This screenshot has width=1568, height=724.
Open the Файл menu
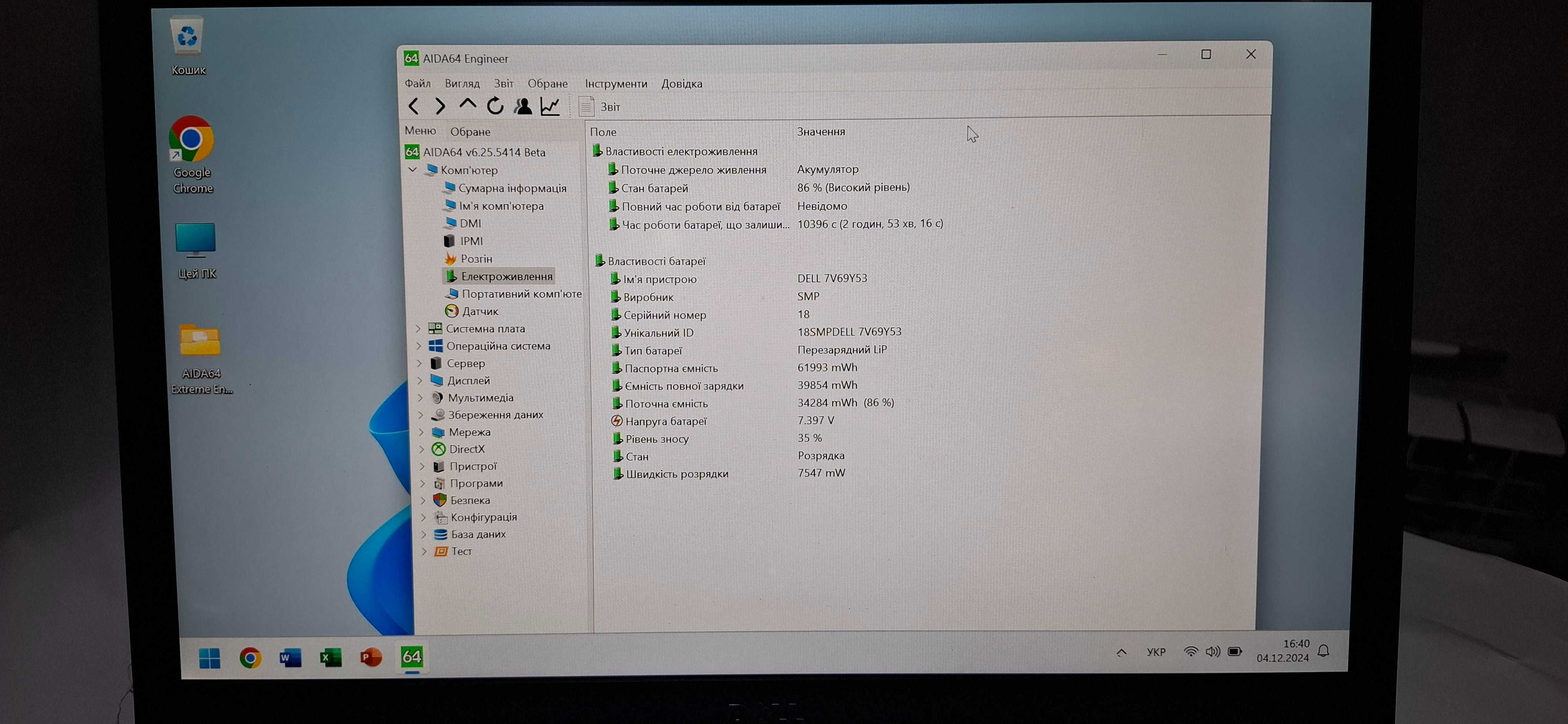click(418, 83)
